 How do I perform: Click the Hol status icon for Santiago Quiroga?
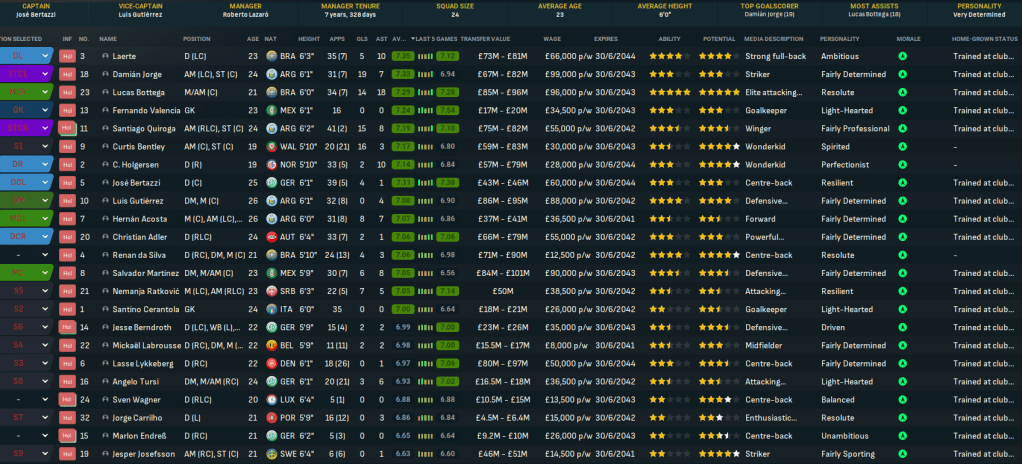(x=67, y=129)
